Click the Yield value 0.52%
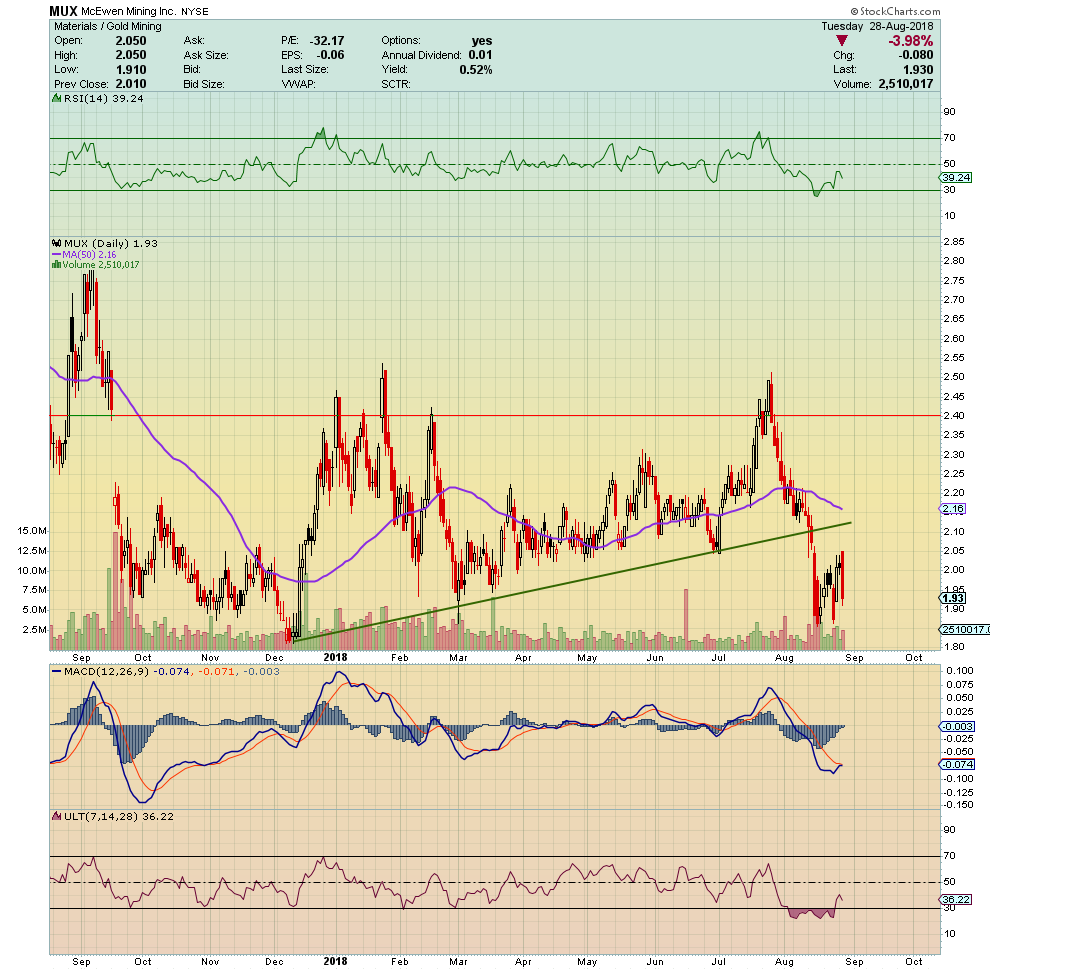 (475, 70)
